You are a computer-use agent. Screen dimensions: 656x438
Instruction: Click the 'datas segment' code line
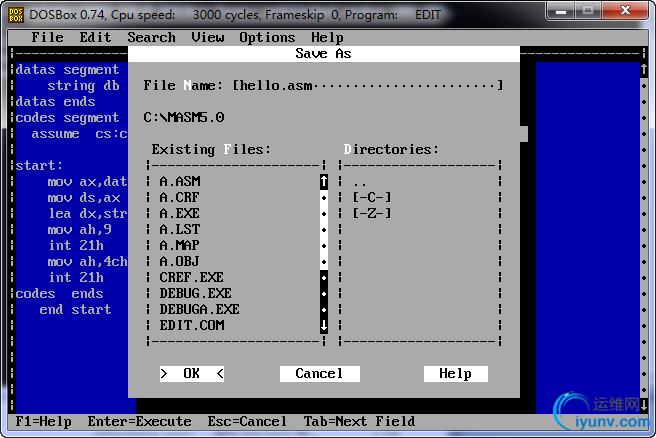[67, 69]
